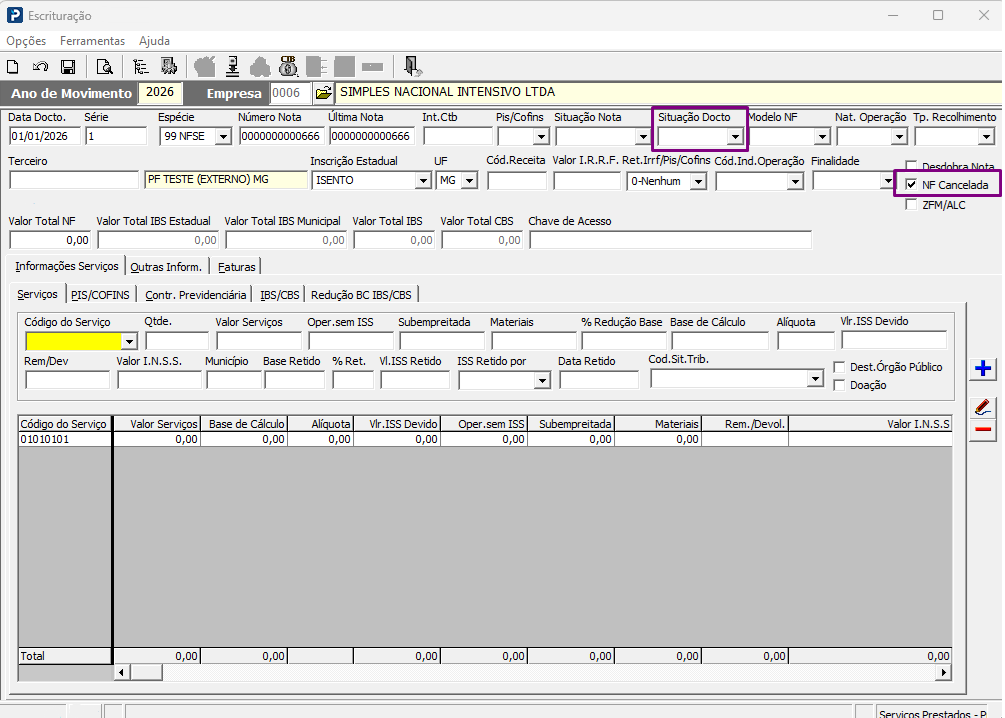Click the Chave de Acesso field
The height and width of the screenshot is (718, 1005).
pos(670,240)
